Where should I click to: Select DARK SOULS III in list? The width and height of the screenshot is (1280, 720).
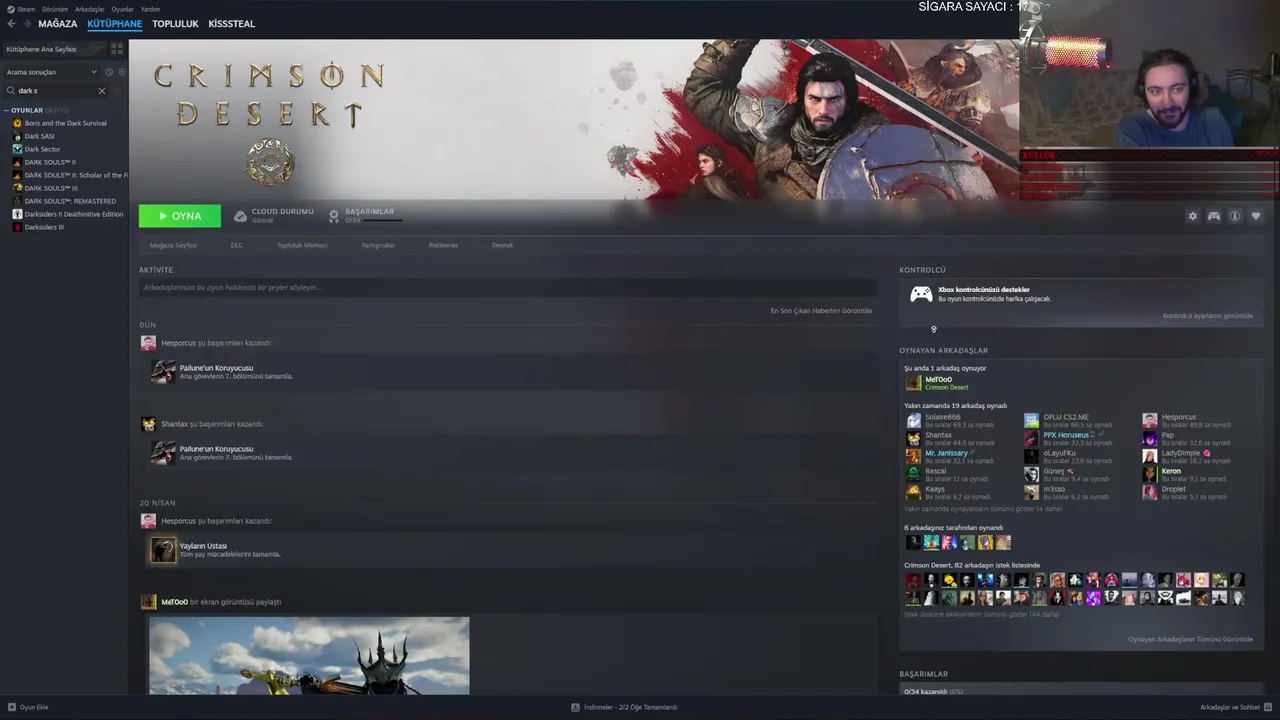click(x=51, y=188)
